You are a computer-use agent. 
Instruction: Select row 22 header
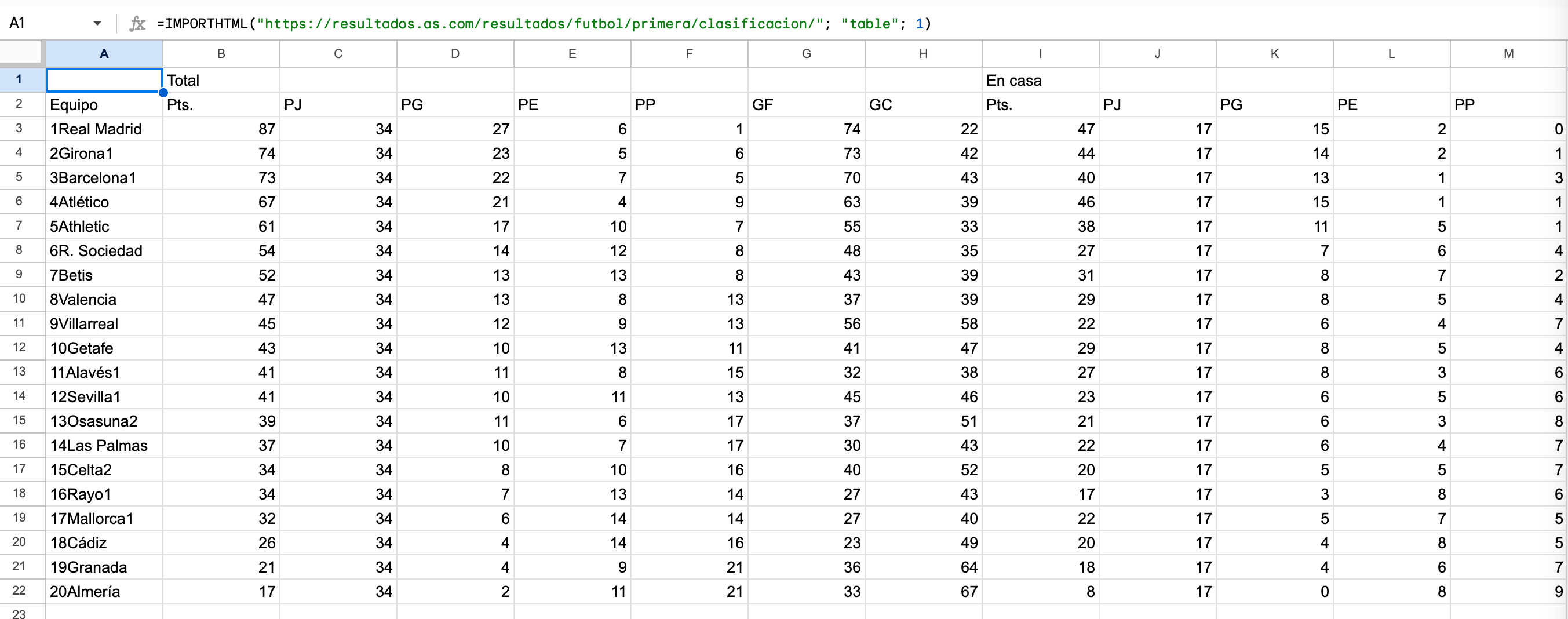(x=20, y=591)
